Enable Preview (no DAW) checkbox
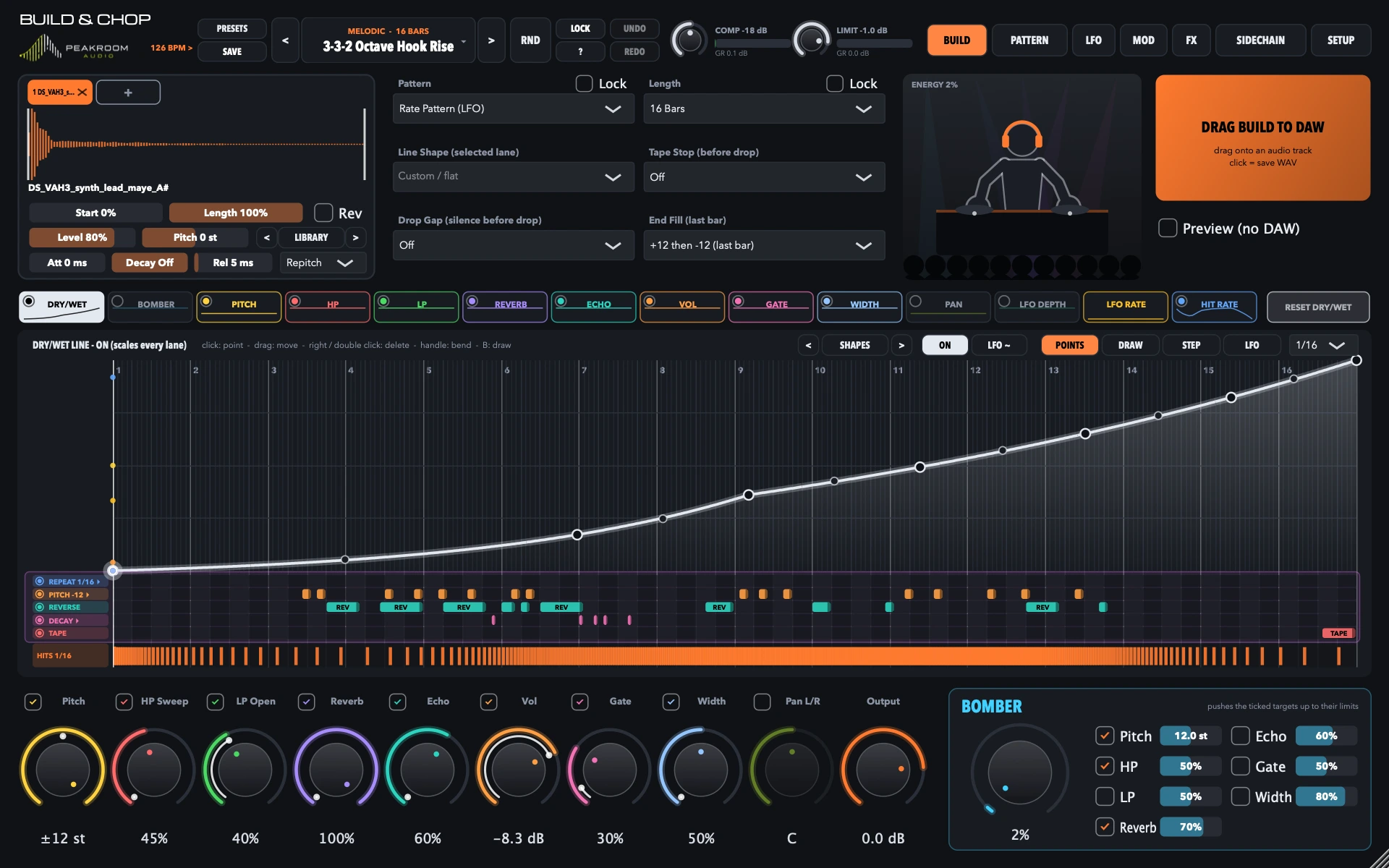Screen dimensions: 1389x868 (1168, 229)
